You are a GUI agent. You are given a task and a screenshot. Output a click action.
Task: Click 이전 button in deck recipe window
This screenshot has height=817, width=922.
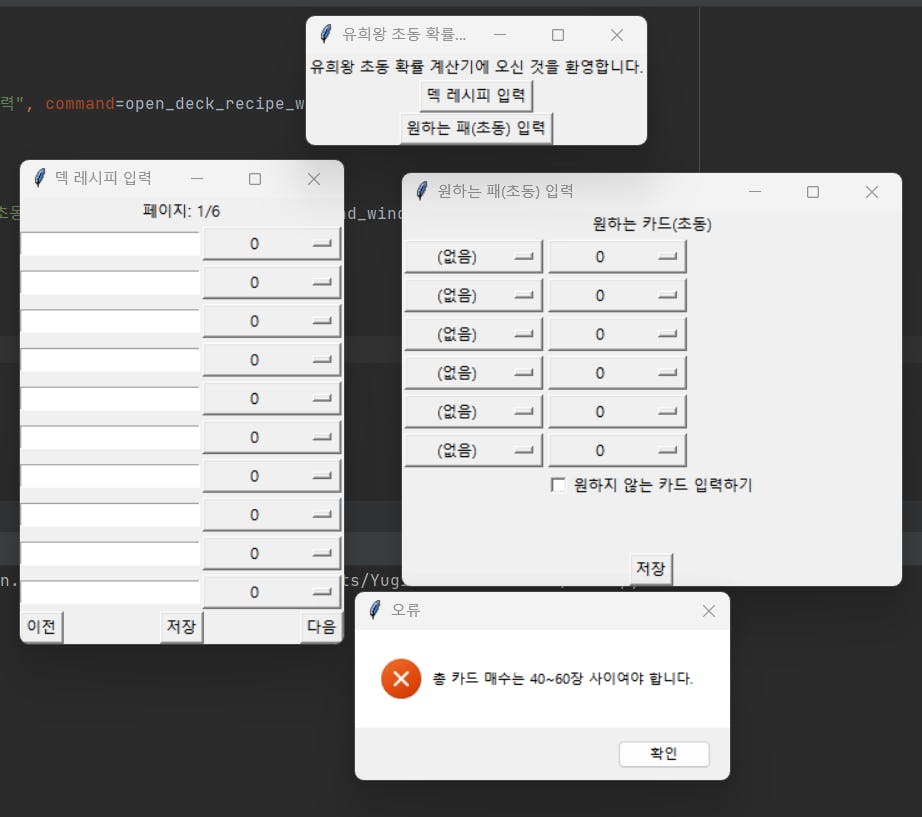click(x=41, y=626)
